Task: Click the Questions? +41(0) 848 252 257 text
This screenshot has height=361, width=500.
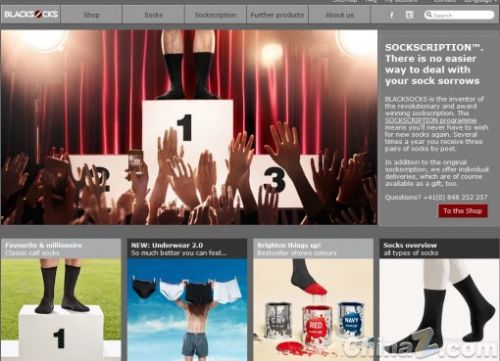Action: pos(436,197)
